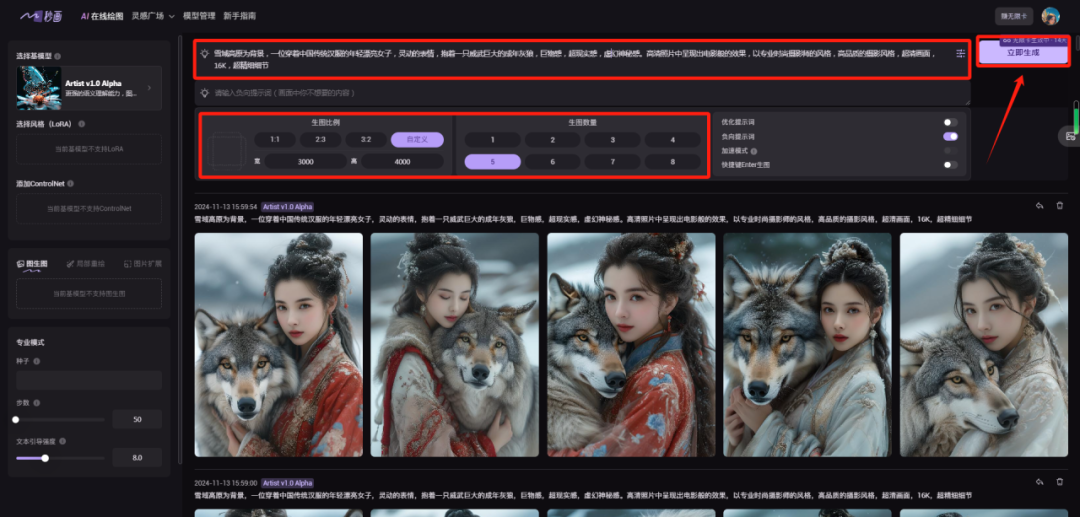Click the info icon beside 文本引导强度
The height and width of the screenshot is (517, 1080).
(x=62, y=441)
